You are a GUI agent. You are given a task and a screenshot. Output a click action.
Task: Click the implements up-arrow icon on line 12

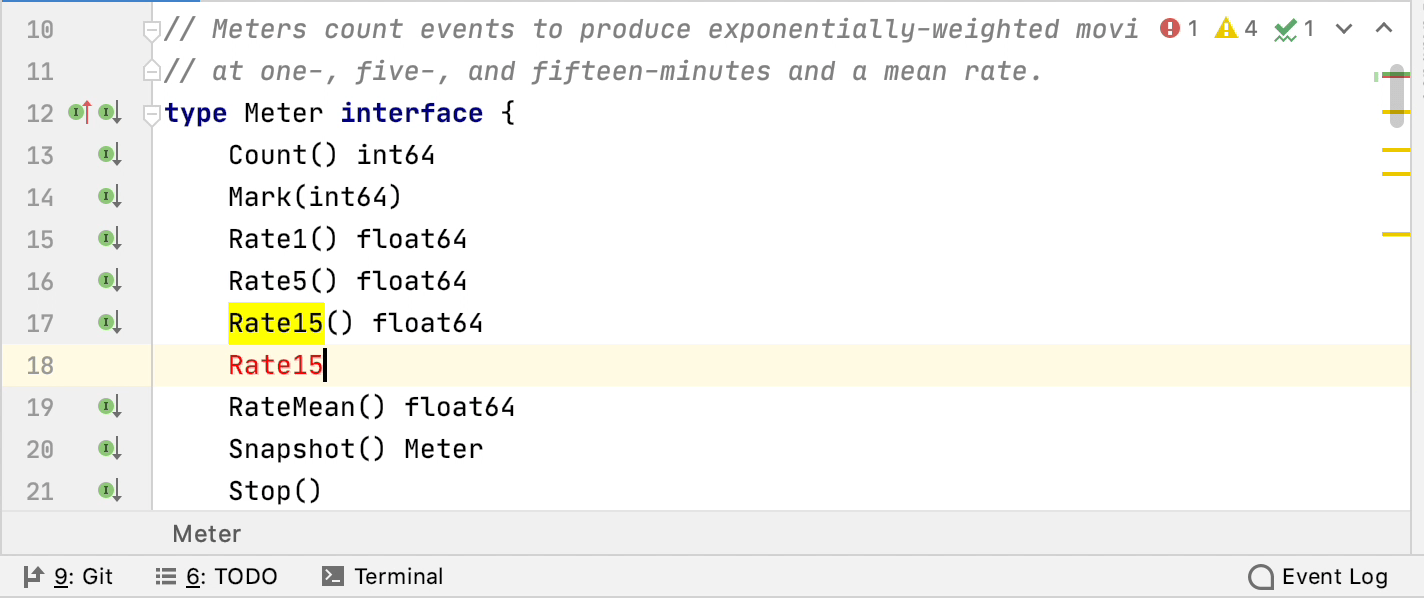click(79, 113)
